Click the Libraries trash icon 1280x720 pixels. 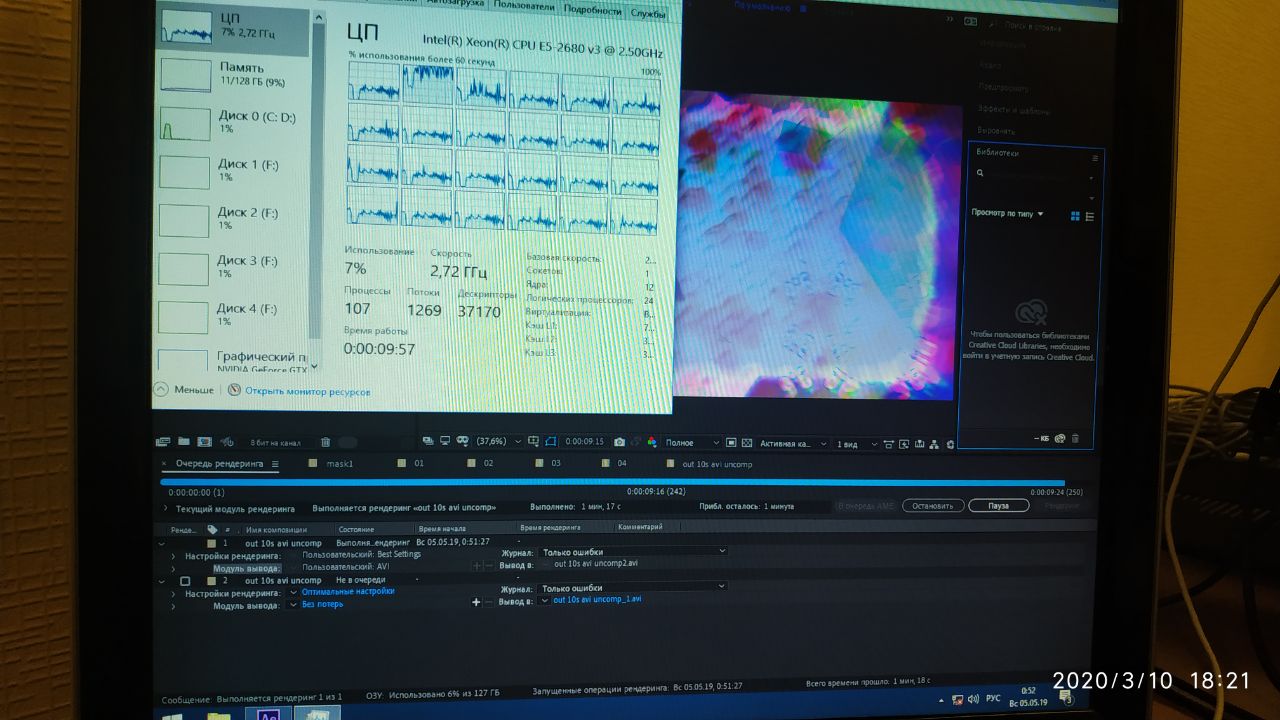1076,438
